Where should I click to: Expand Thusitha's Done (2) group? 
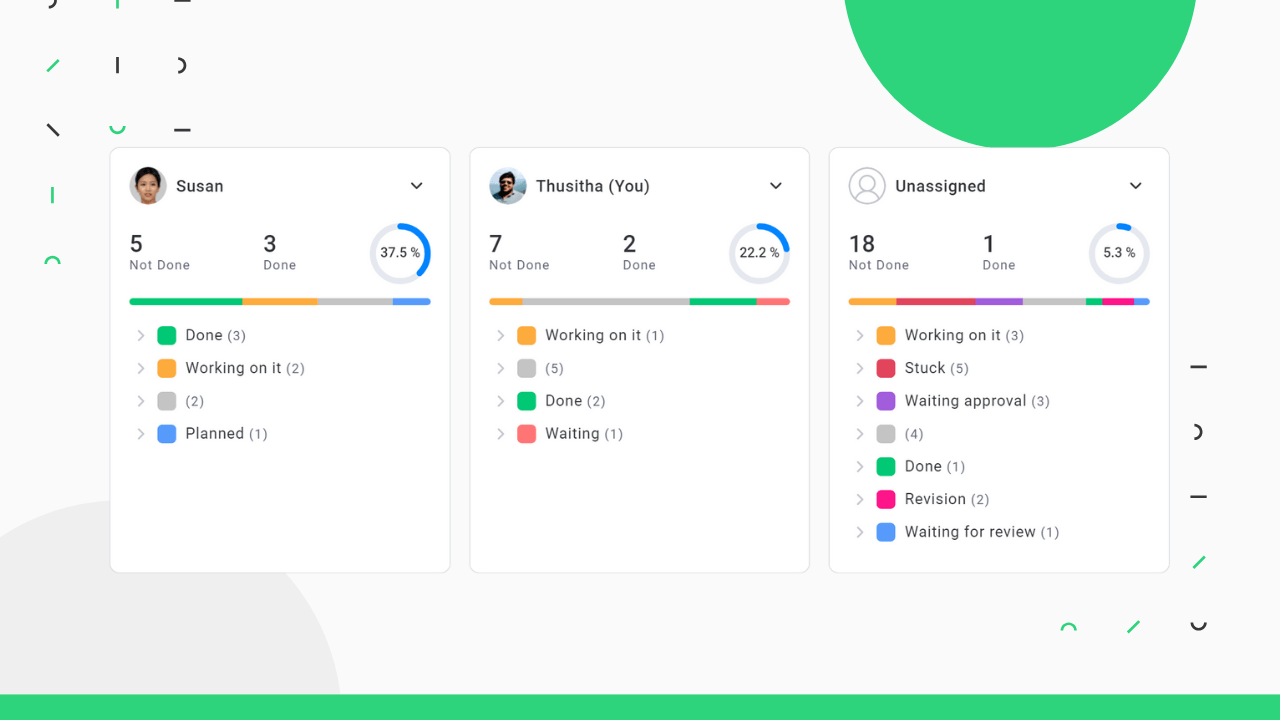pos(501,401)
